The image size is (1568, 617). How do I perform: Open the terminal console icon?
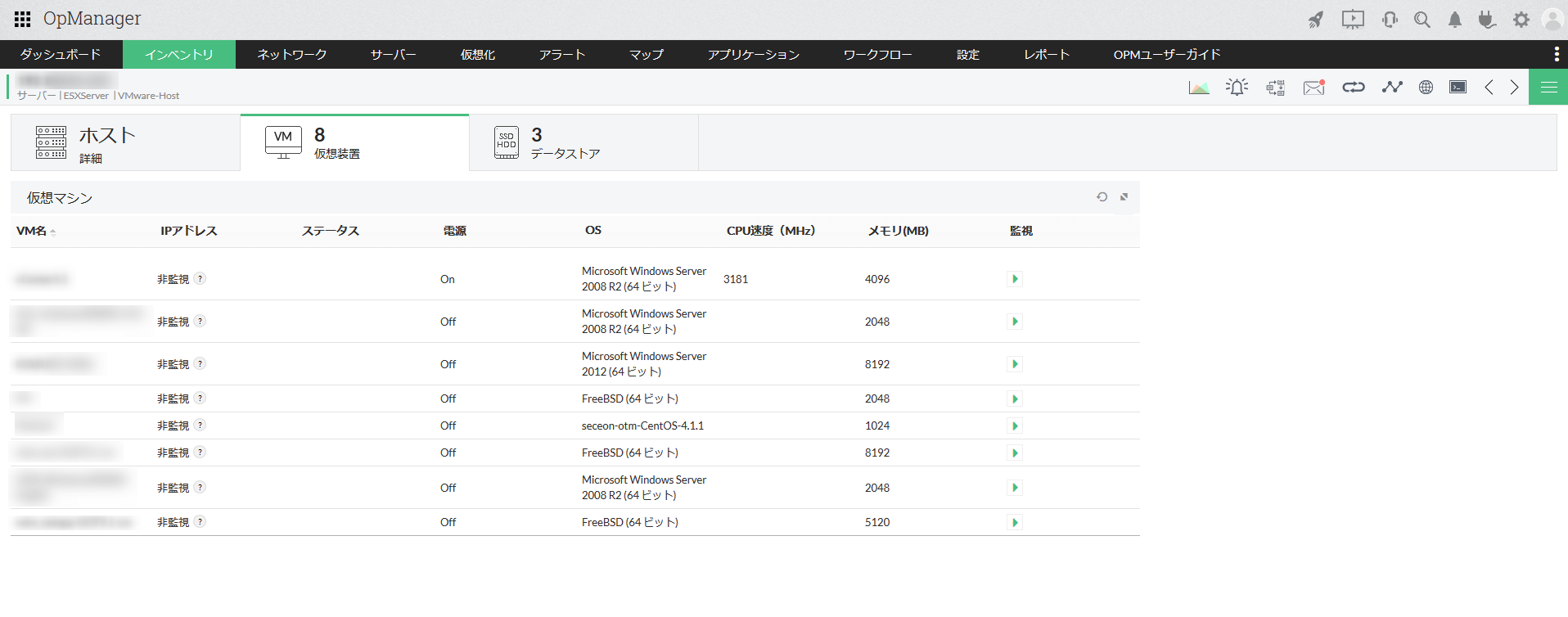1458,87
